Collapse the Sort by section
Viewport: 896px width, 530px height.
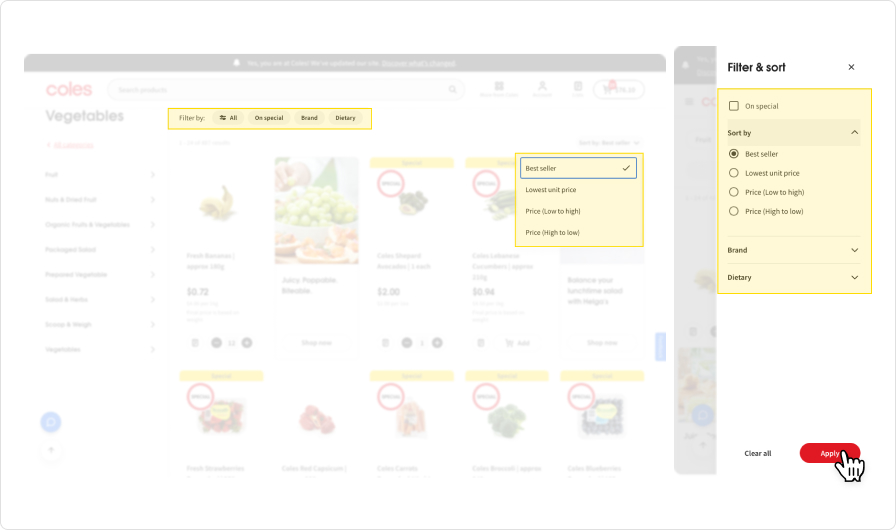[794, 132]
